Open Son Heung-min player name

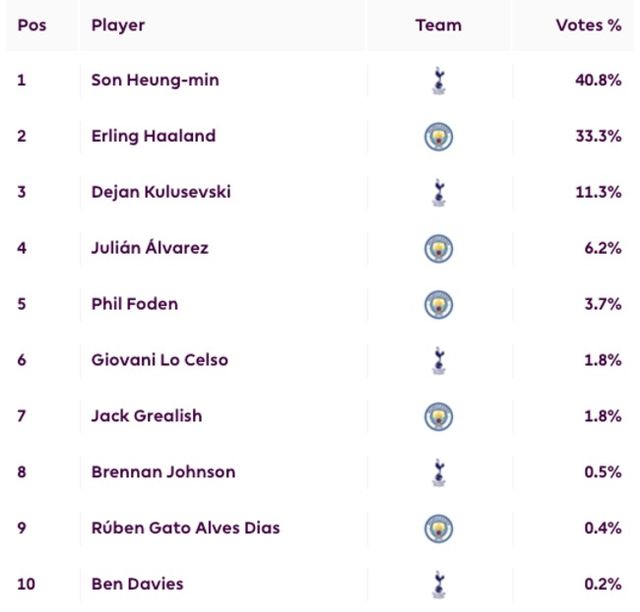point(155,81)
